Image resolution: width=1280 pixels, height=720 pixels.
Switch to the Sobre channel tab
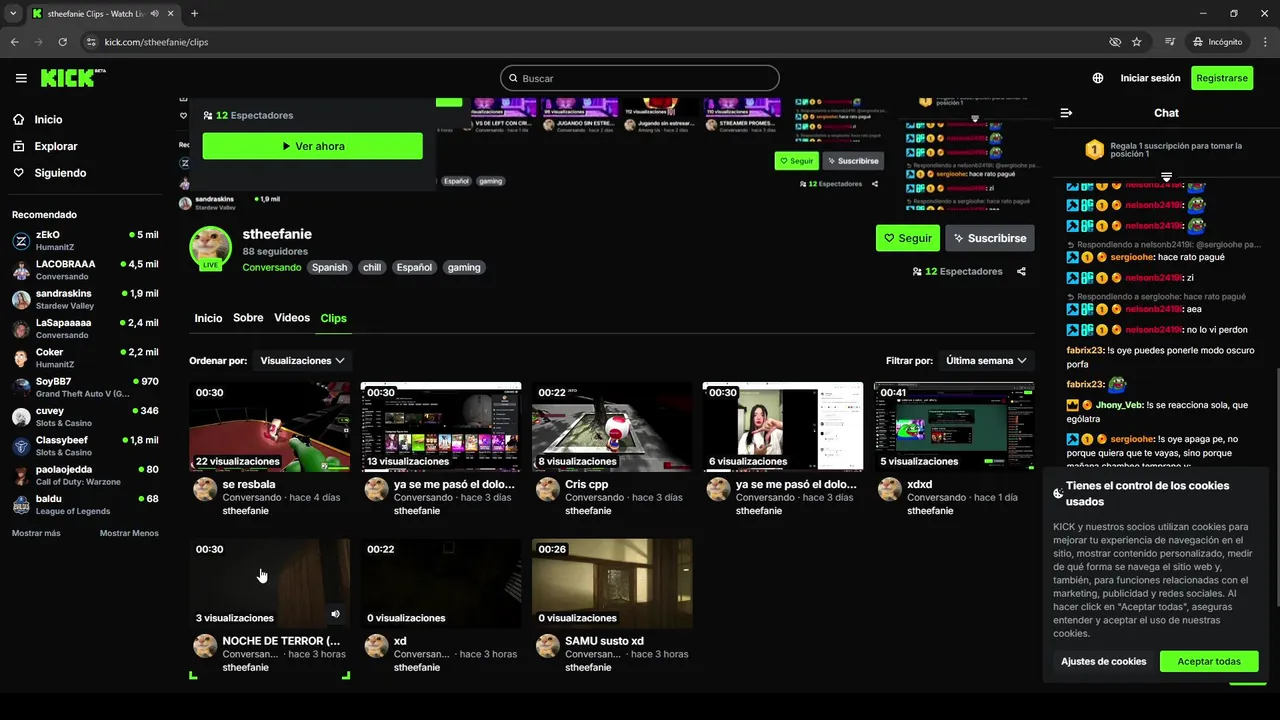(x=248, y=318)
